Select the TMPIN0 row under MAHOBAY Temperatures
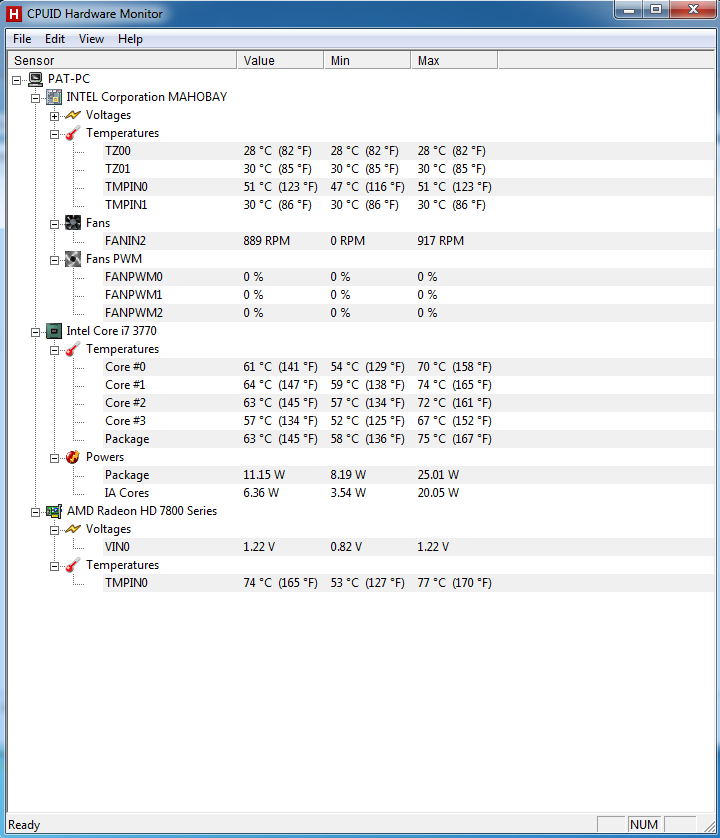This screenshot has height=838, width=720. 408,187
